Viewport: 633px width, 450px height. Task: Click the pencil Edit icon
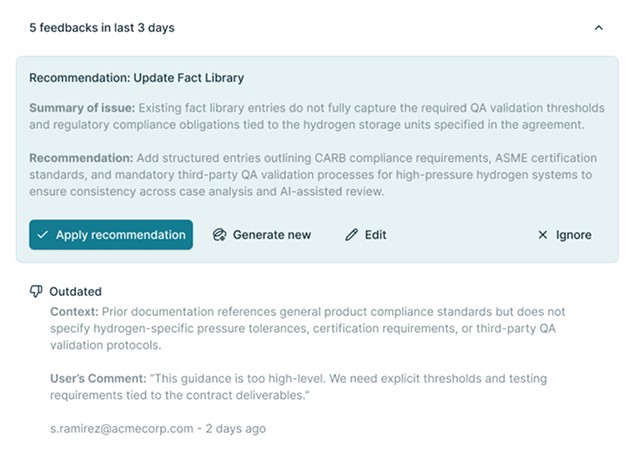click(x=351, y=234)
